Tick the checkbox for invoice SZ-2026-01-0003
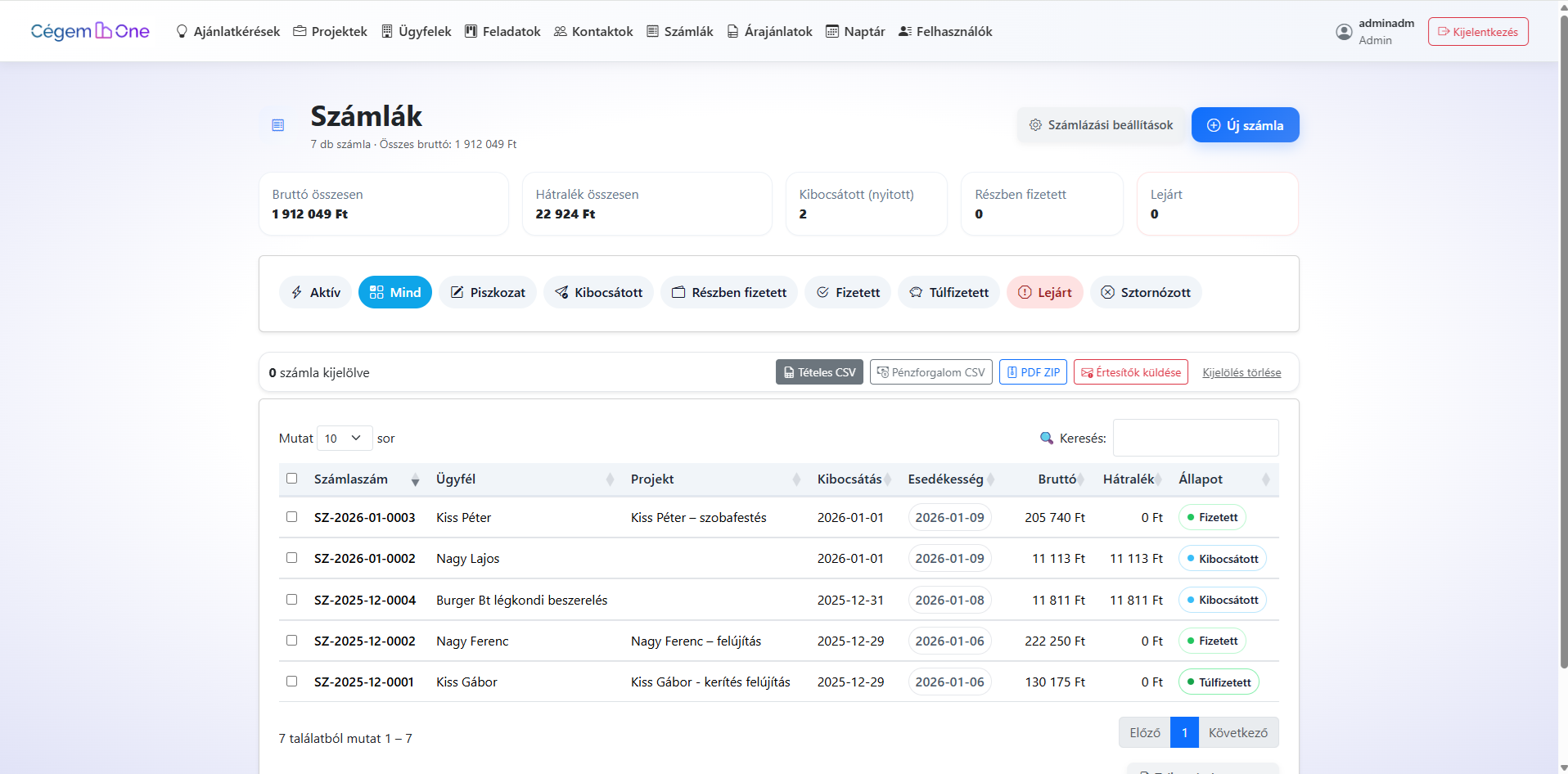 coord(291,517)
